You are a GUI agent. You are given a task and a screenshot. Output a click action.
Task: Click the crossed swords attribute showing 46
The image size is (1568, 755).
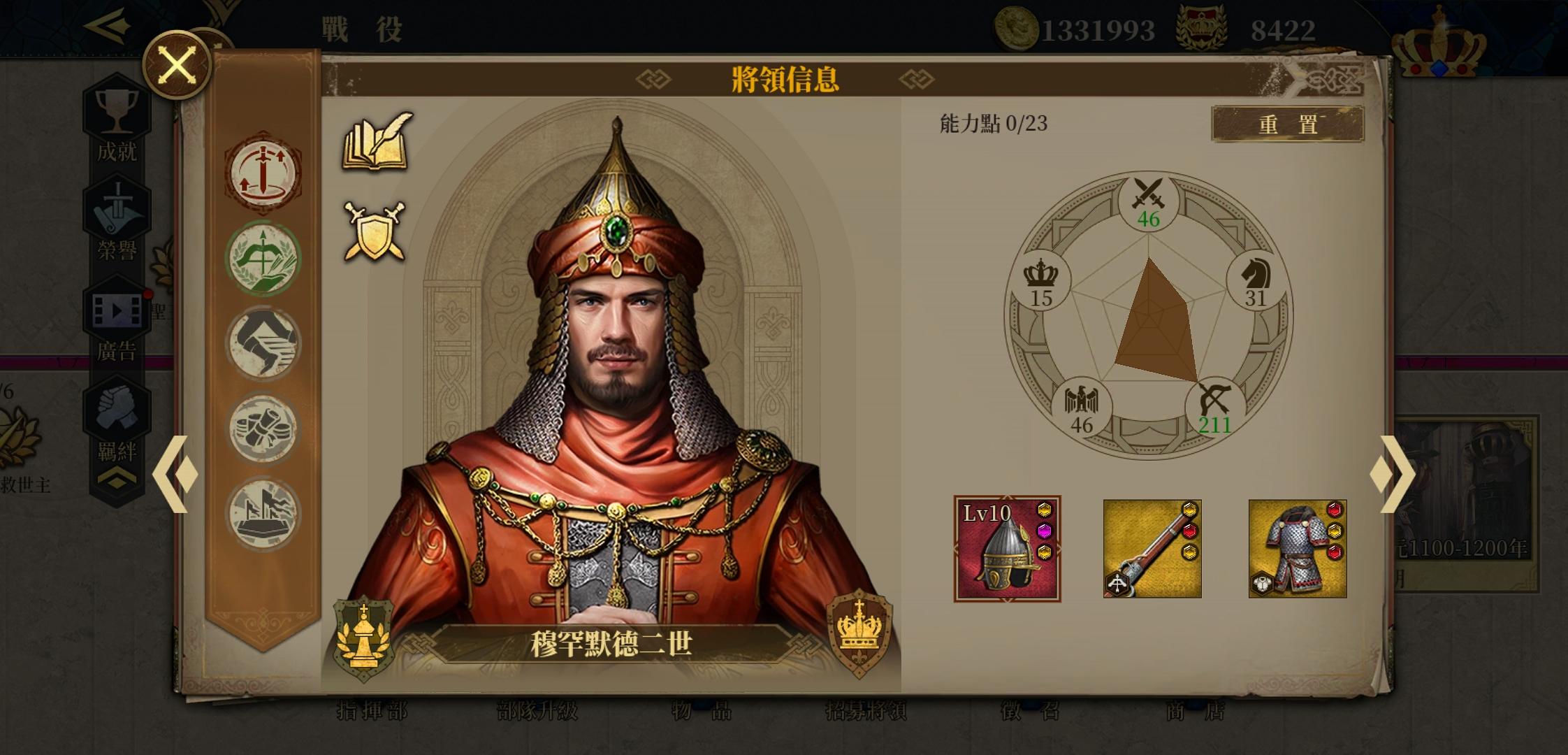tap(1148, 202)
